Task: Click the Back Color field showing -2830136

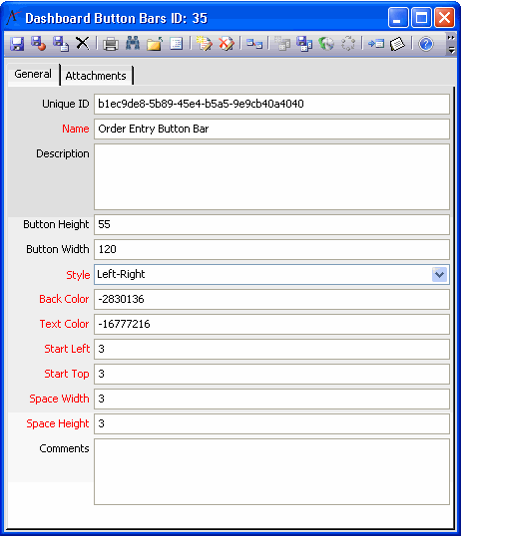Action: [x=272, y=299]
